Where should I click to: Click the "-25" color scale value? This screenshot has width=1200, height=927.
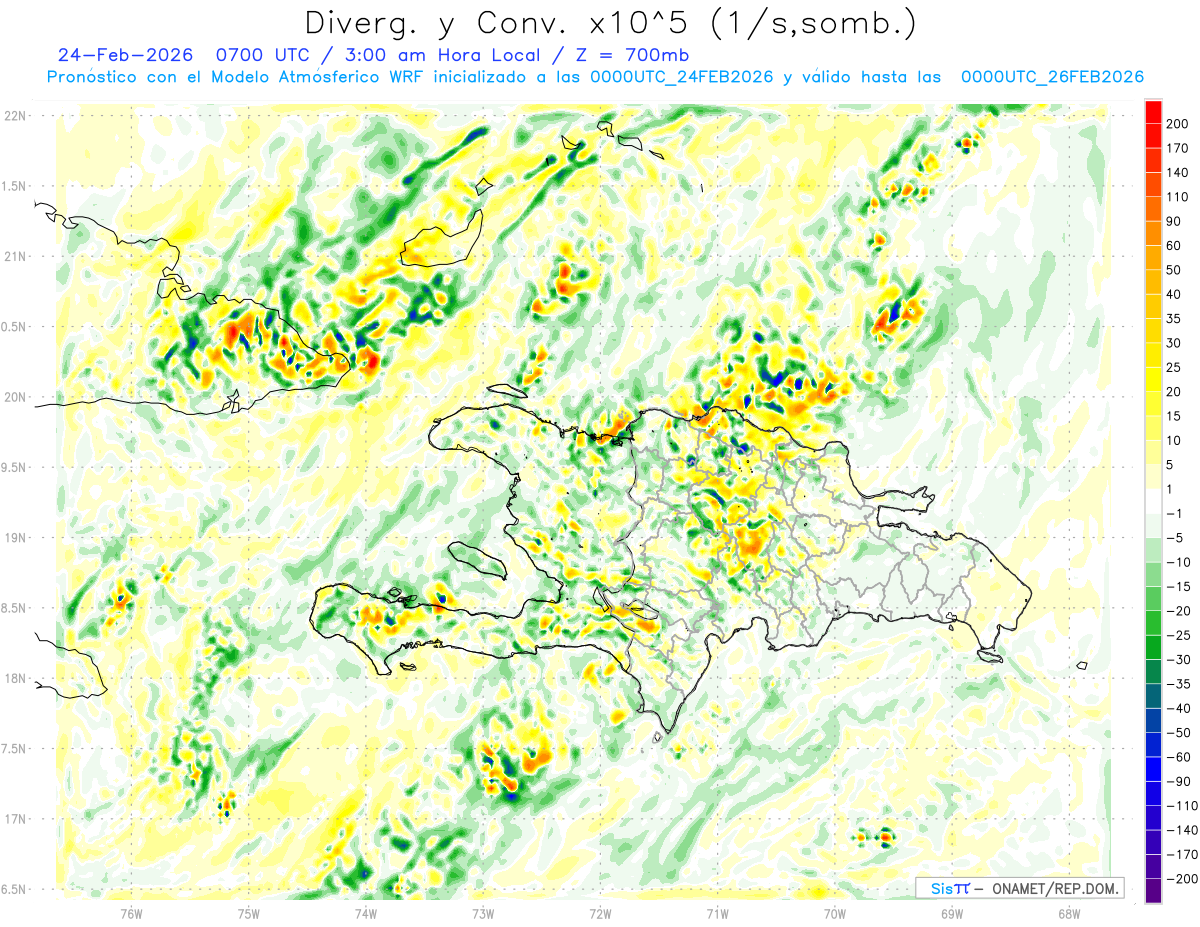tap(1176, 636)
